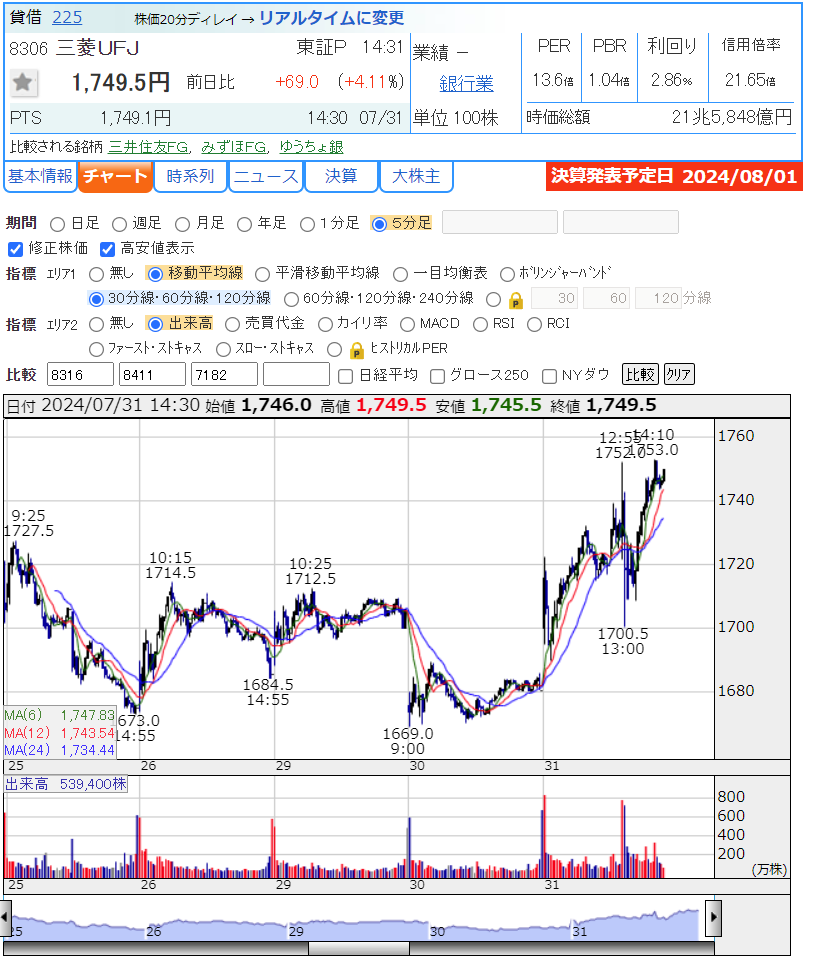Open the 時系列 tab
Image resolution: width=826 pixels, height=958 pixels.
coord(190,177)
